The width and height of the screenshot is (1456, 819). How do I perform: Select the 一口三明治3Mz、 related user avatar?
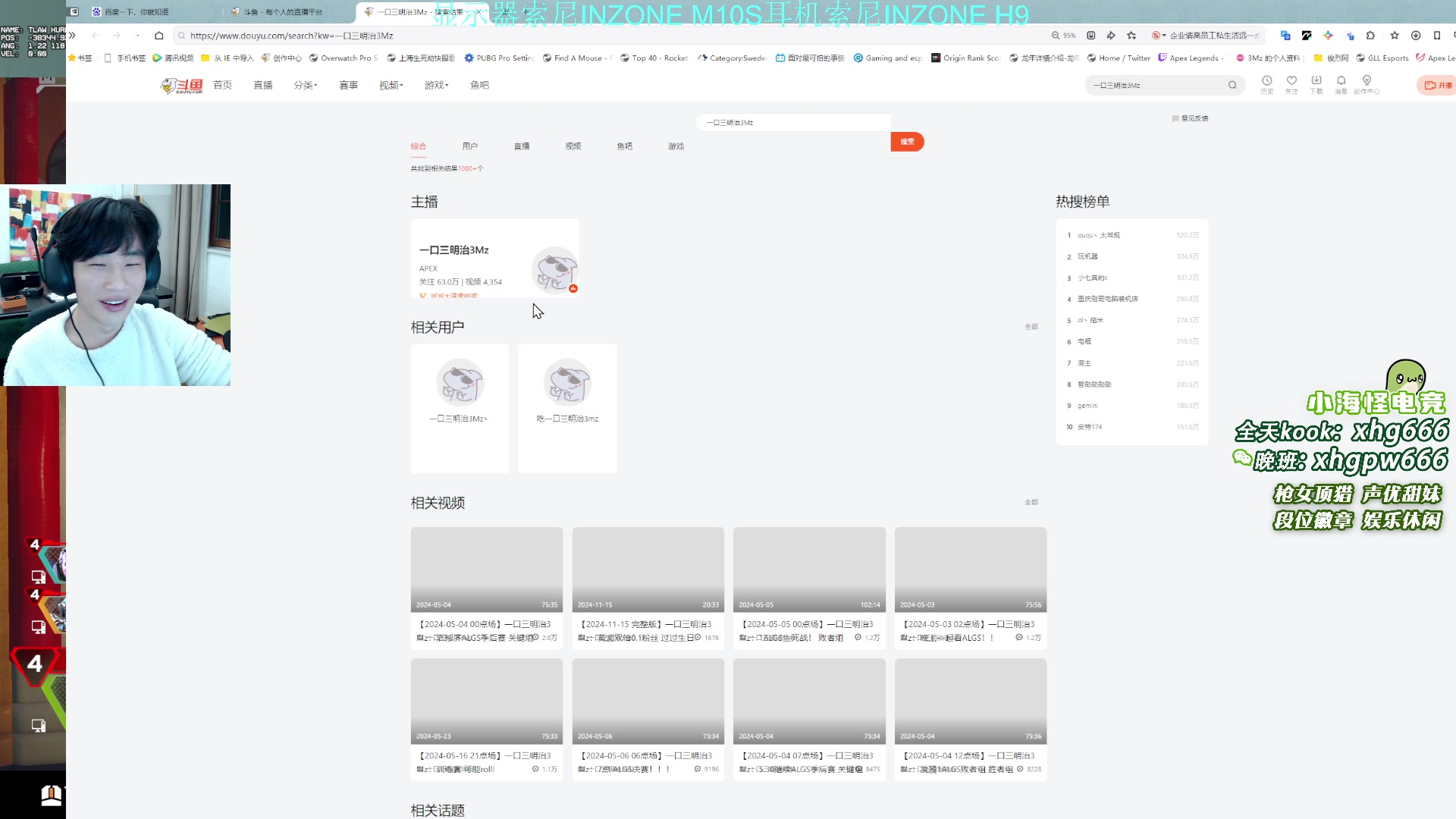click(x=460, y=383)
